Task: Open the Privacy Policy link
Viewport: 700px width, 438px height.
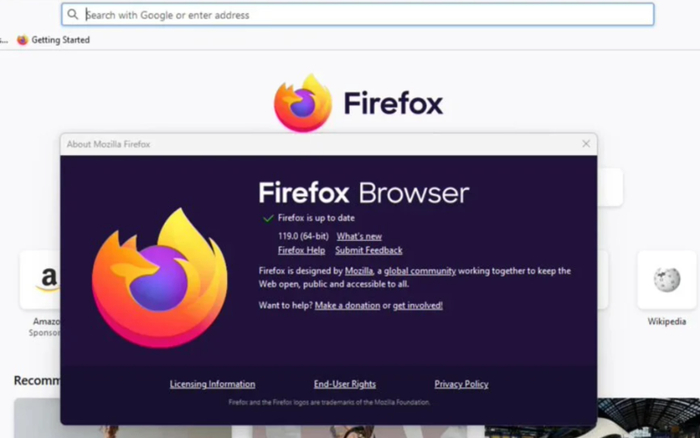Action: (x=461, y=384)
